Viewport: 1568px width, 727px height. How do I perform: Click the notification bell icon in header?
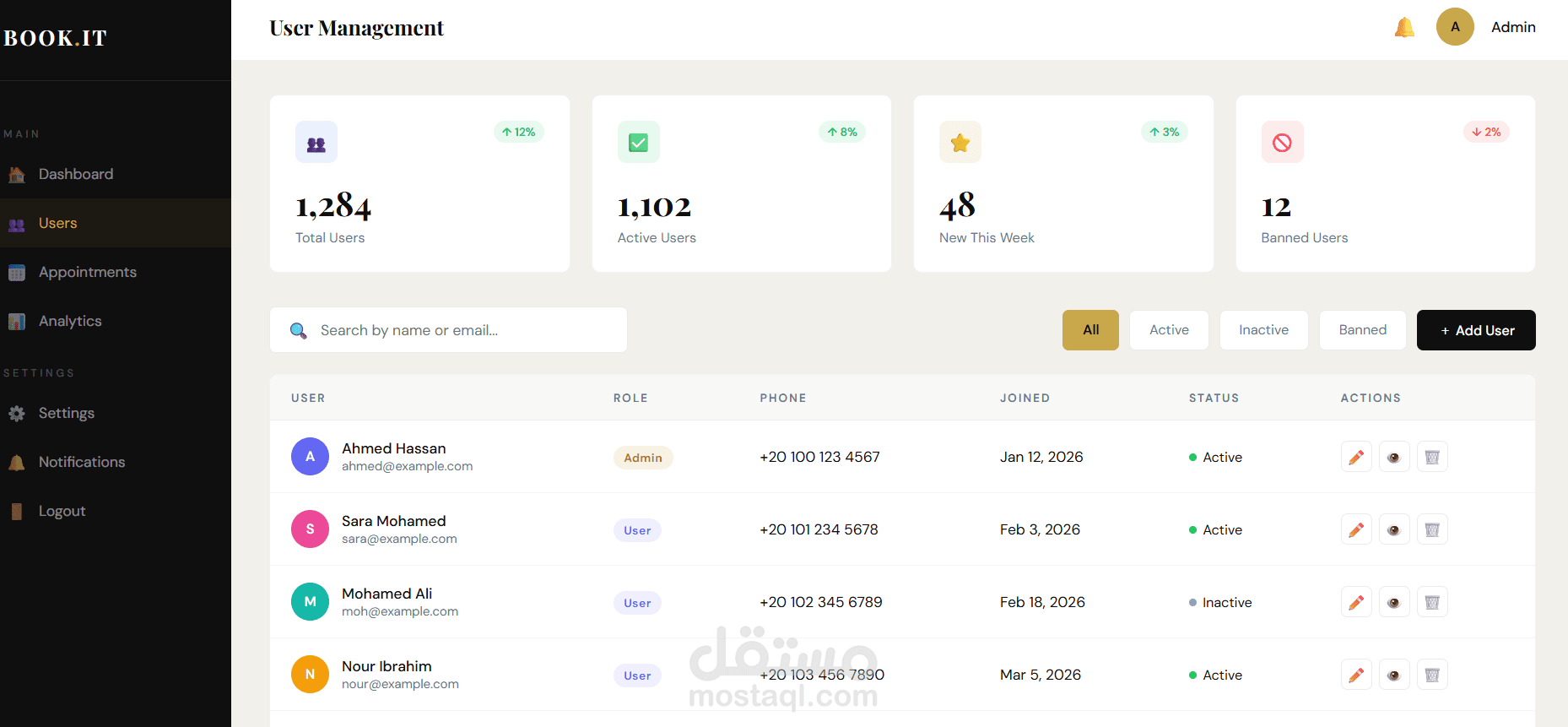point(1404,27)
